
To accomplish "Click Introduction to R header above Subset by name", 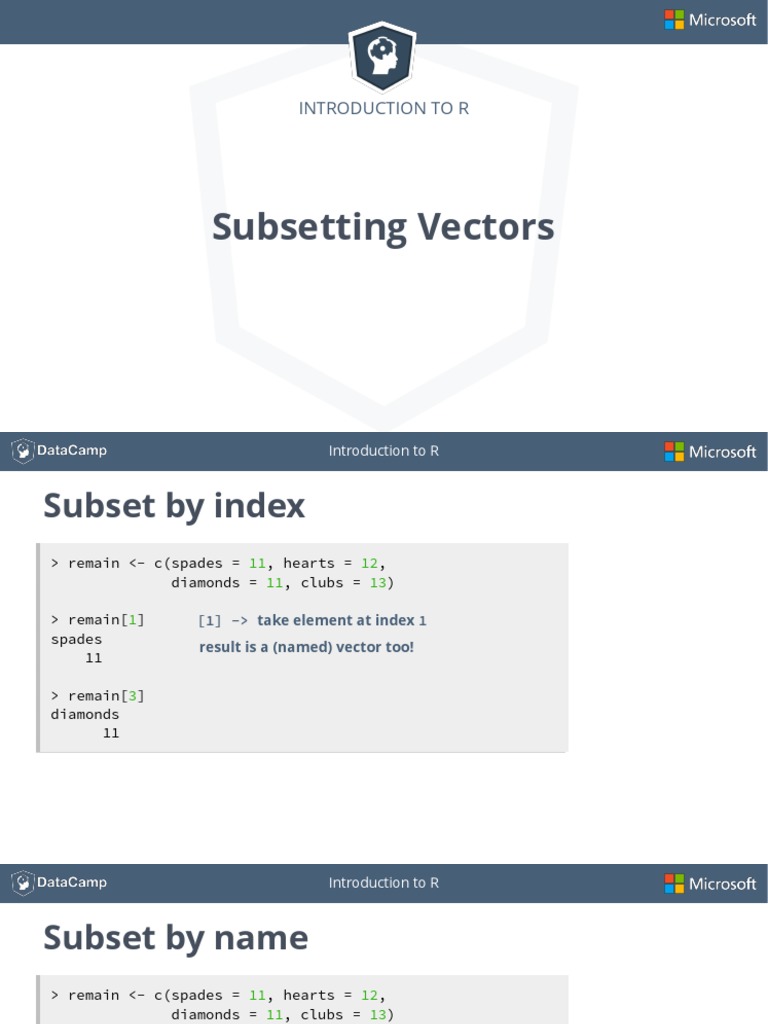I will click(x=384, y=883).
